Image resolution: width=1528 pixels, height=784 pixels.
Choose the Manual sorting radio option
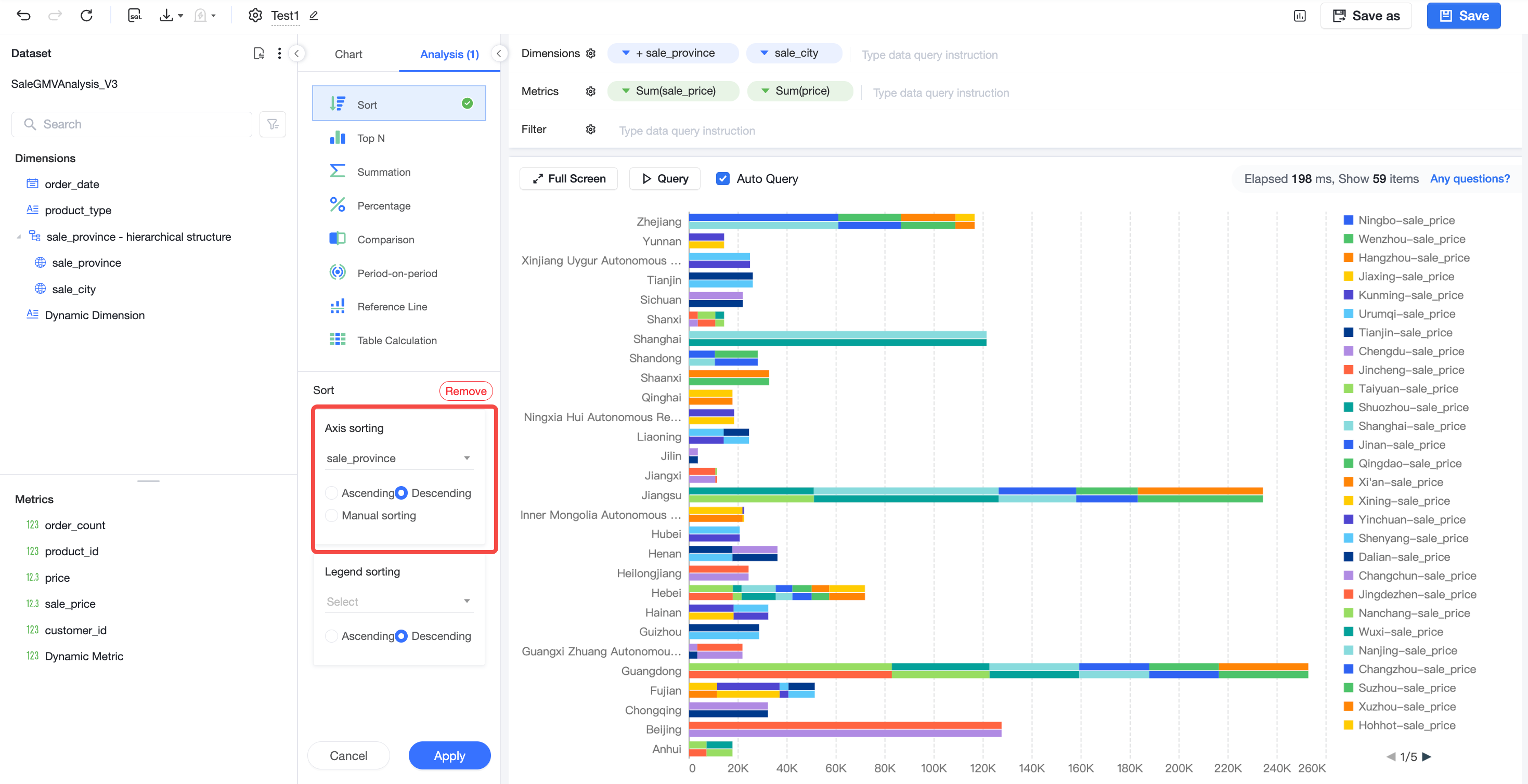tap(332, 515)
